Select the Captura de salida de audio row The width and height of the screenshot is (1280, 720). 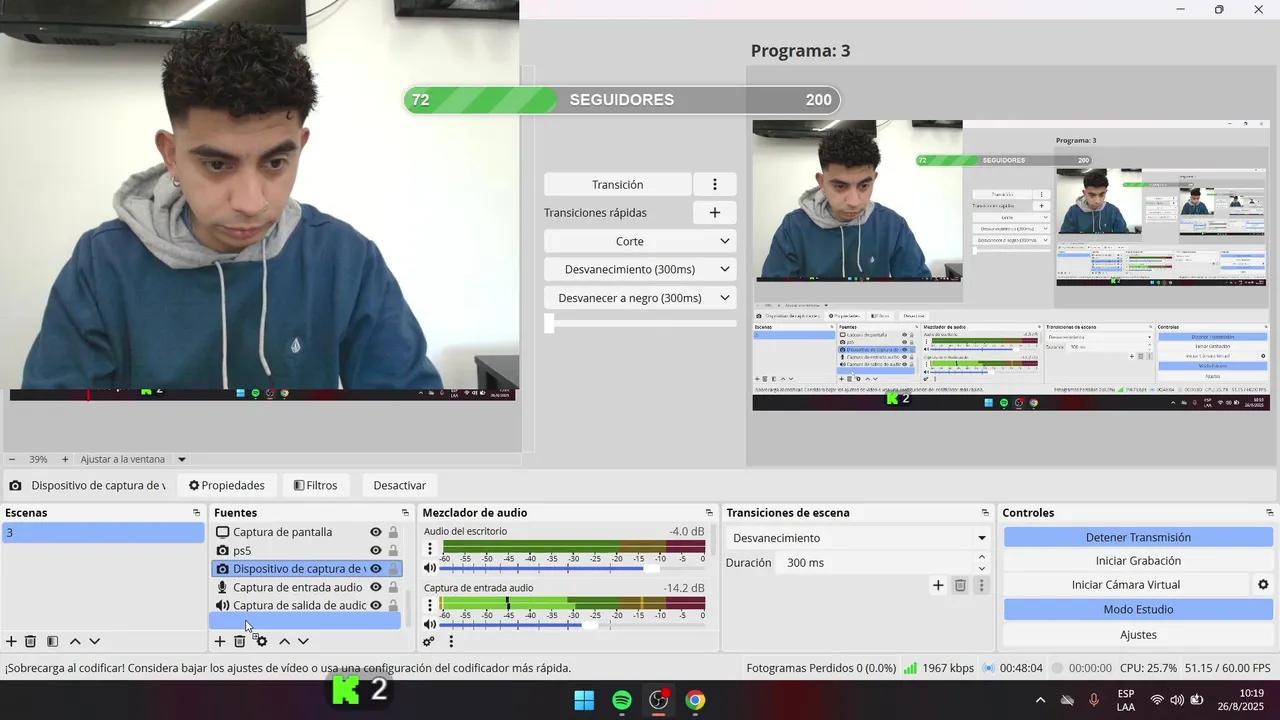pyautogui.click(x=304, y=606)
